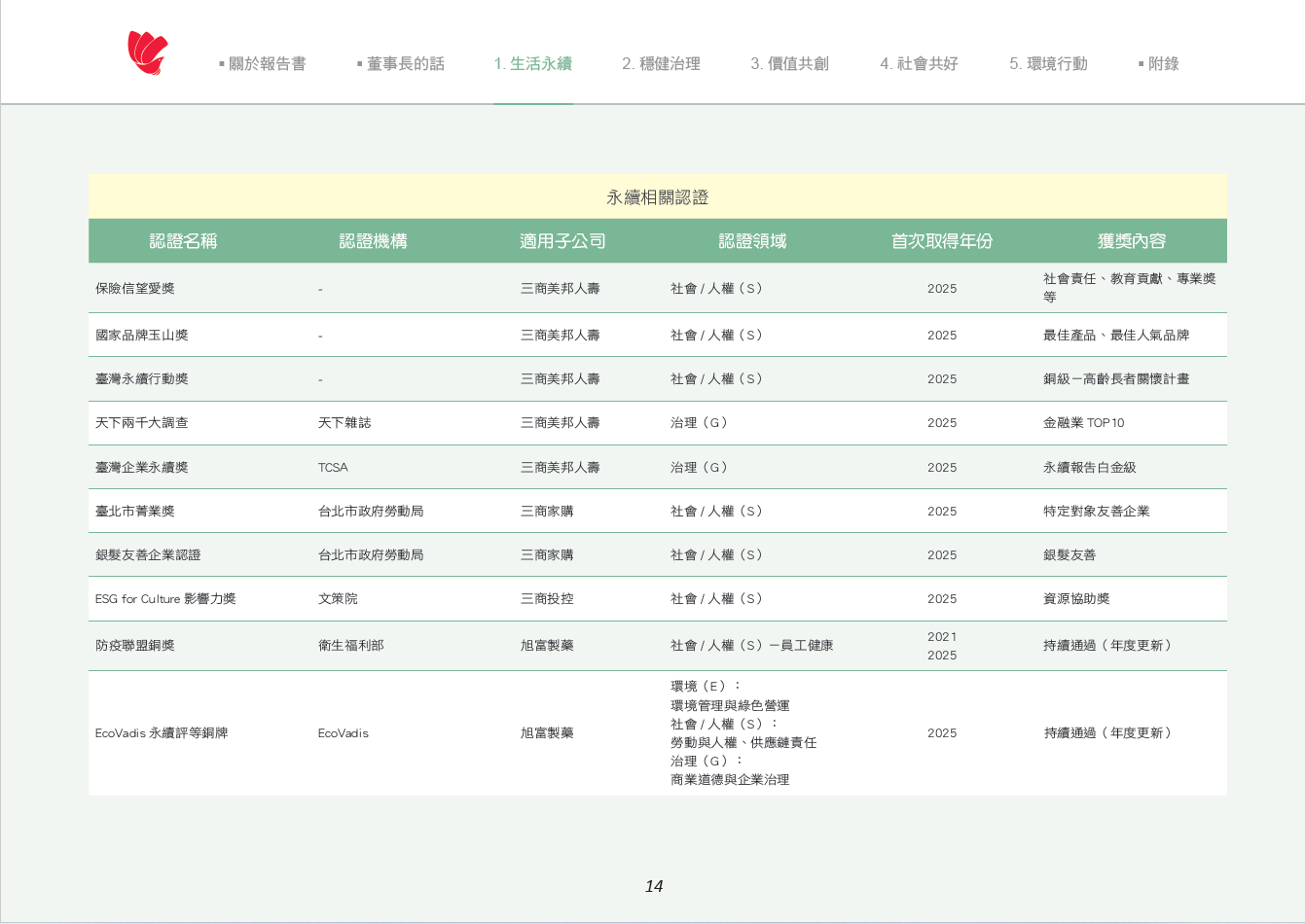This screenshot has width=1305, height=924.
Task: Click 旭富製藥 in the 防疫聯盟銅獎 row
Action: 547,646
